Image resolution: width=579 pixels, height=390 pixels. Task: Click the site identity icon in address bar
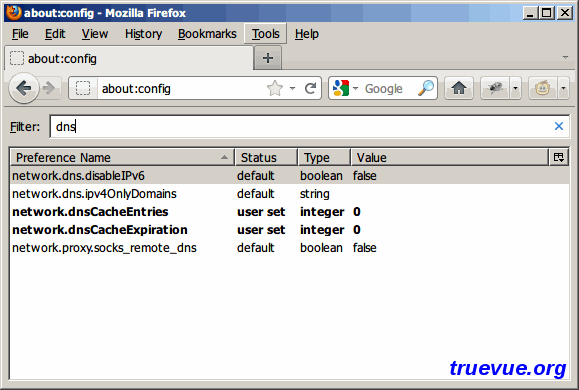pos(83,88)
